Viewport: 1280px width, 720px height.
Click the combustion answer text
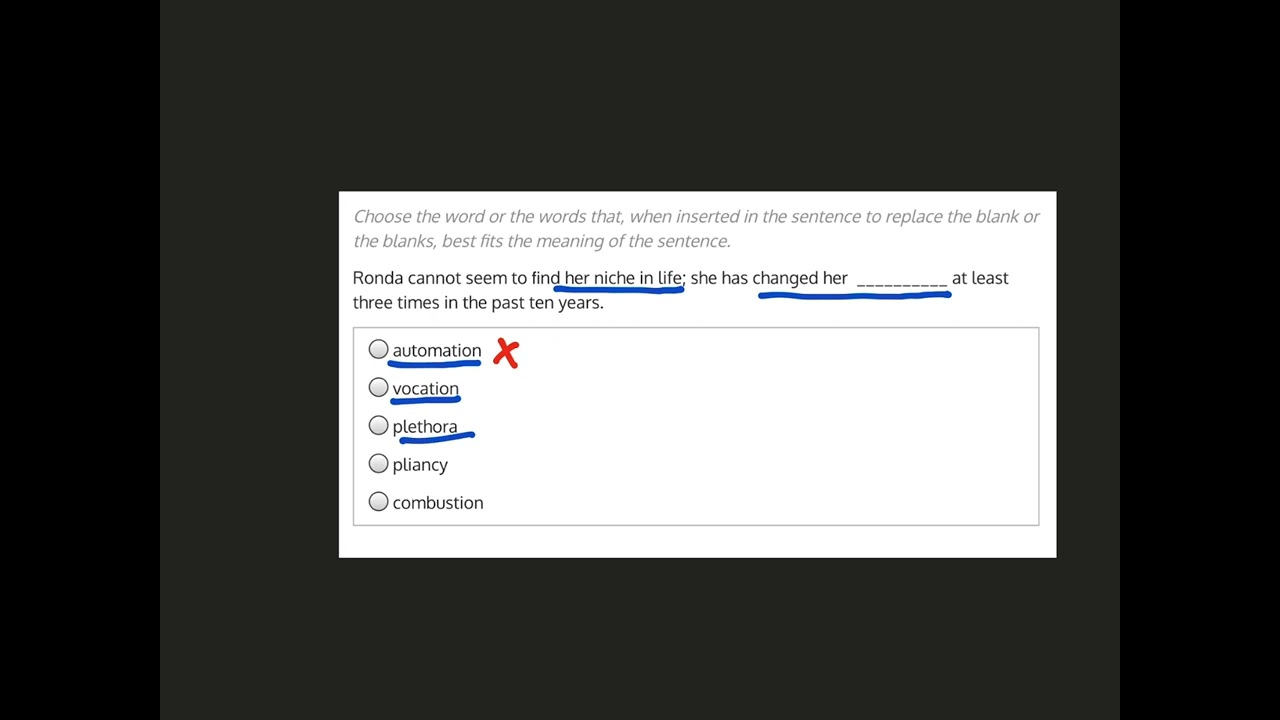437,503
